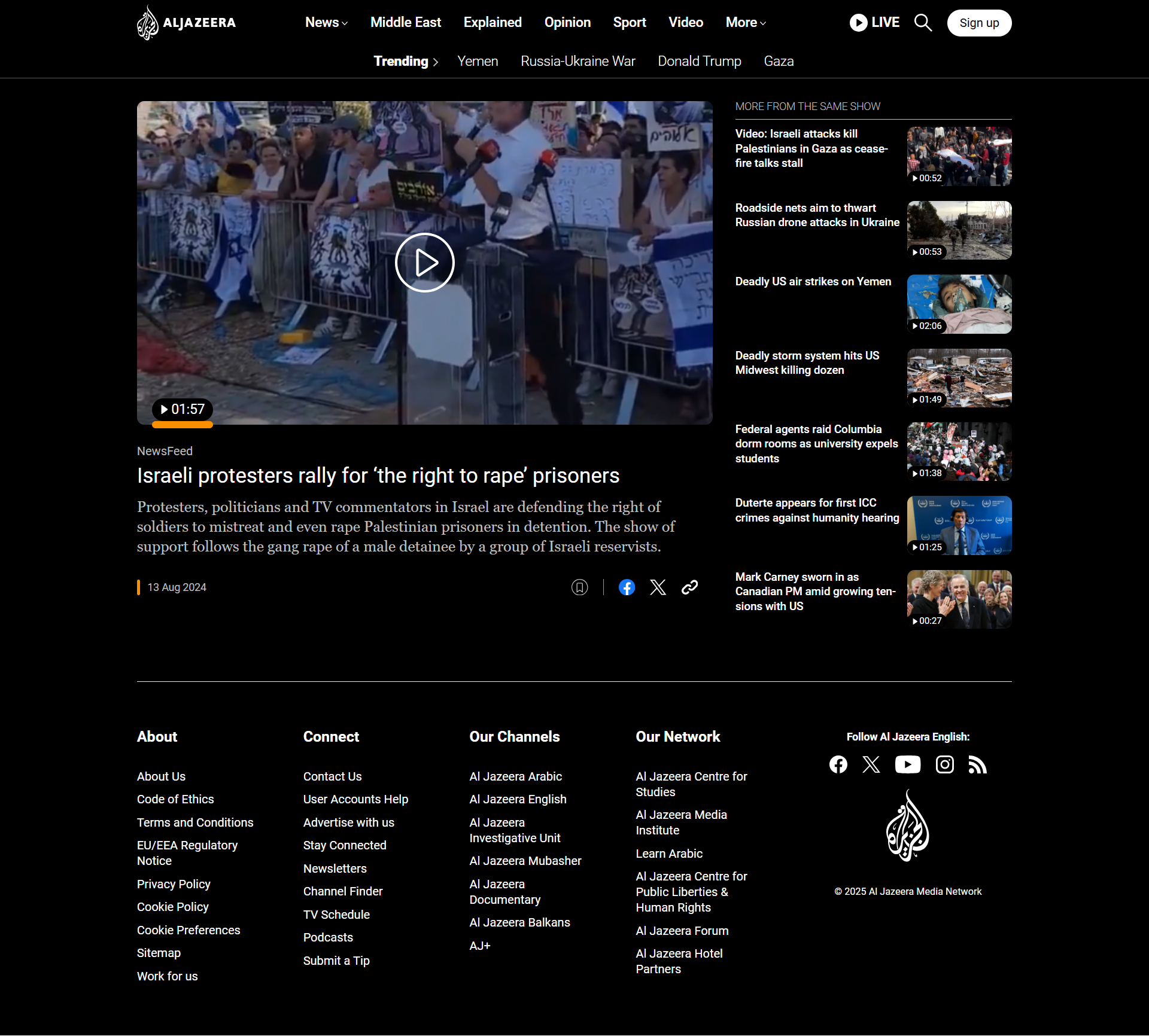Share article on Facebook
This screenshot has height=1036, width=1149.
tap(627, 587)
